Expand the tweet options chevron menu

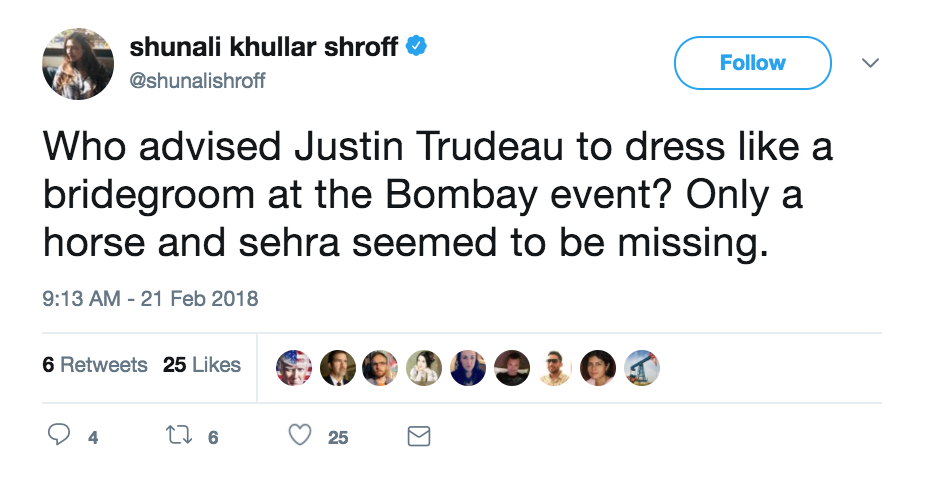click(x=870, y=63)
